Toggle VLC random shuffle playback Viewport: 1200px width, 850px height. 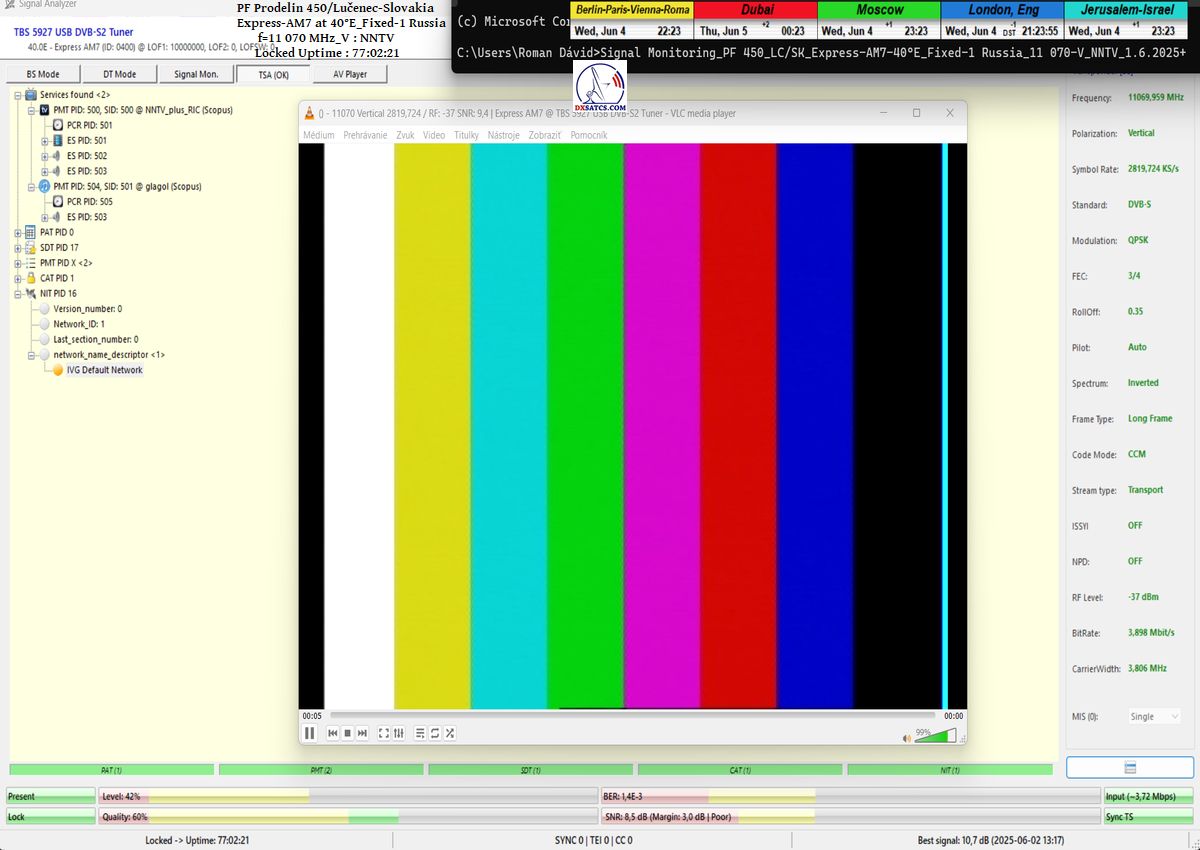[450, 733]
